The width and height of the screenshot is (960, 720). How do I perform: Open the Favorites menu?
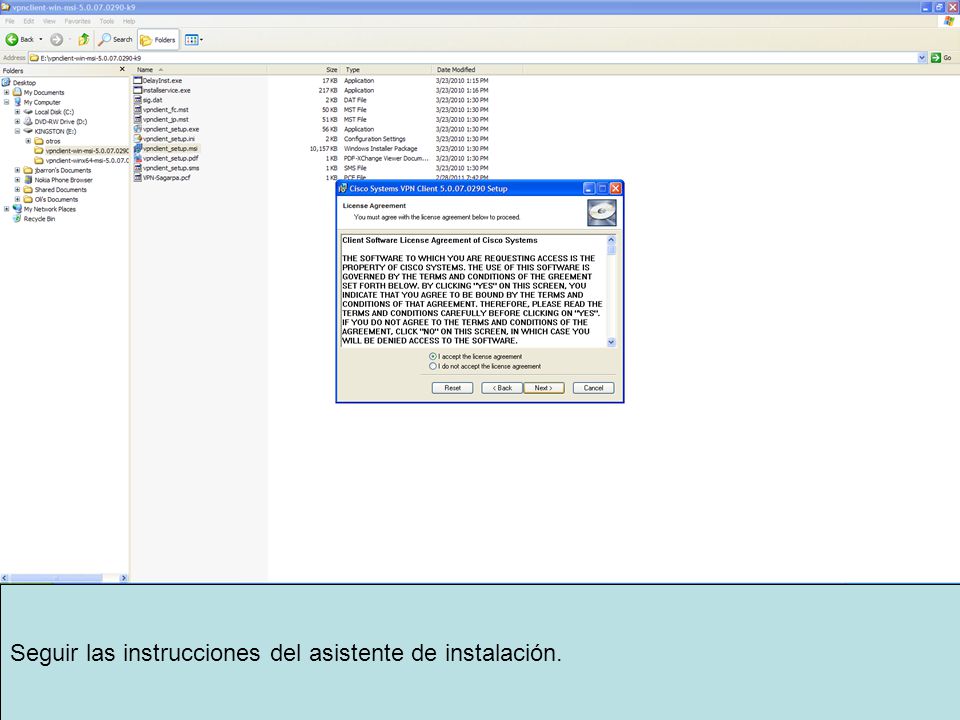click(x=77, y=21)
